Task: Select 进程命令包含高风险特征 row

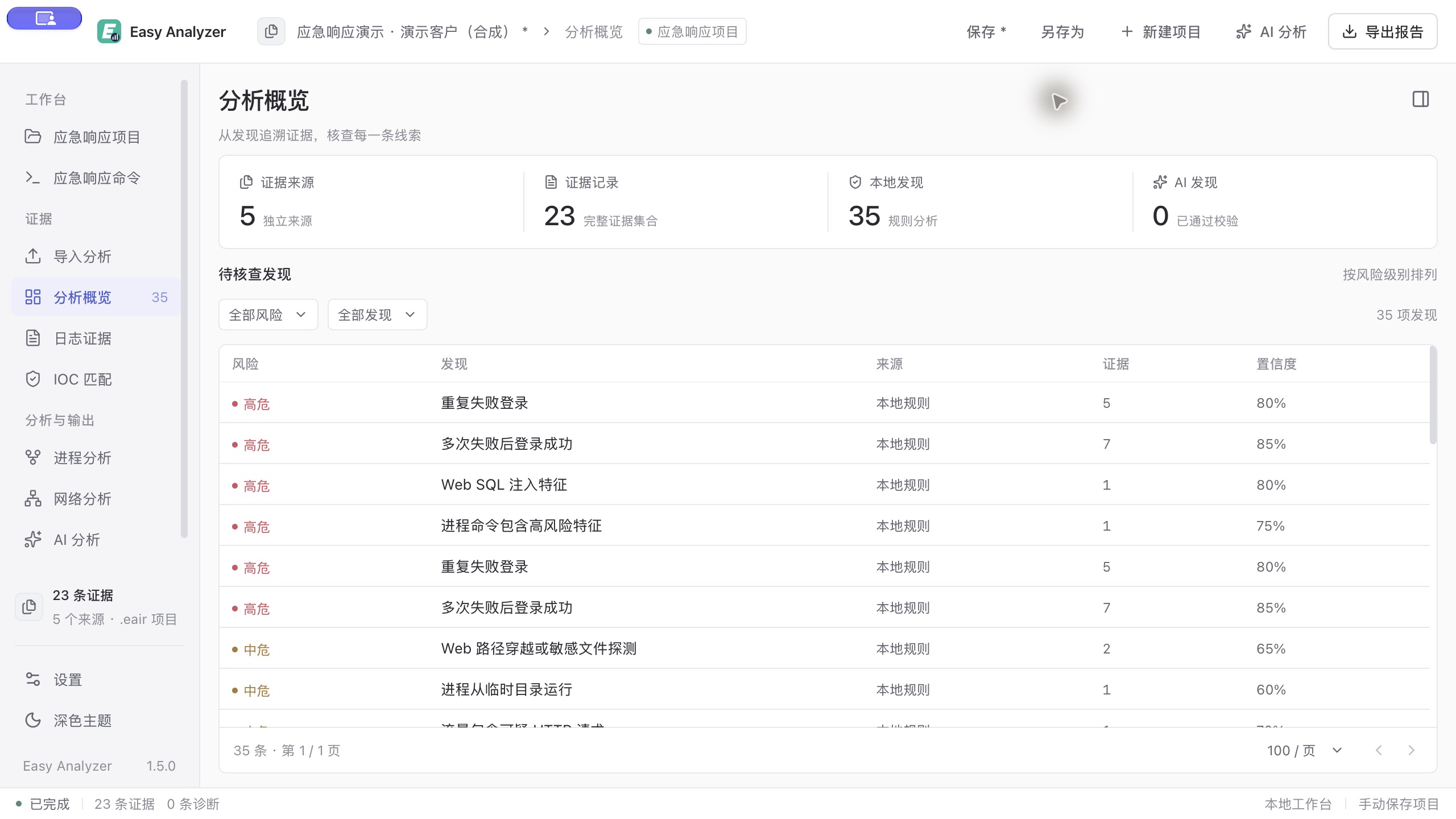Action: click(824, 526)
